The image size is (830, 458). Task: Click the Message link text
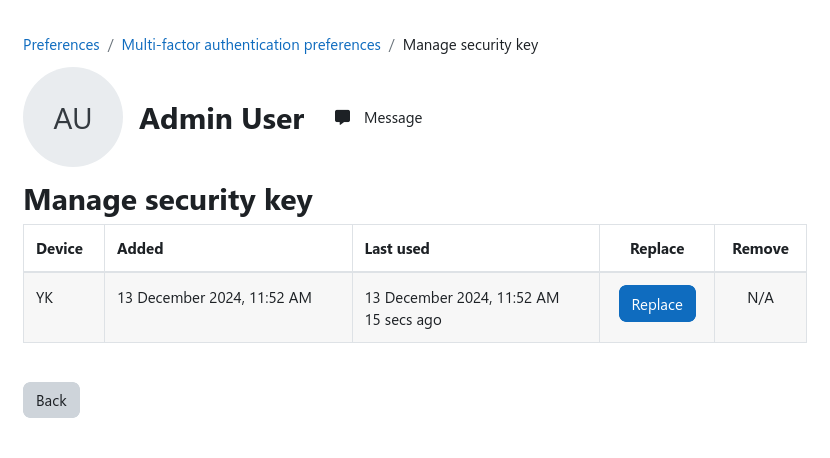[393, 118]
